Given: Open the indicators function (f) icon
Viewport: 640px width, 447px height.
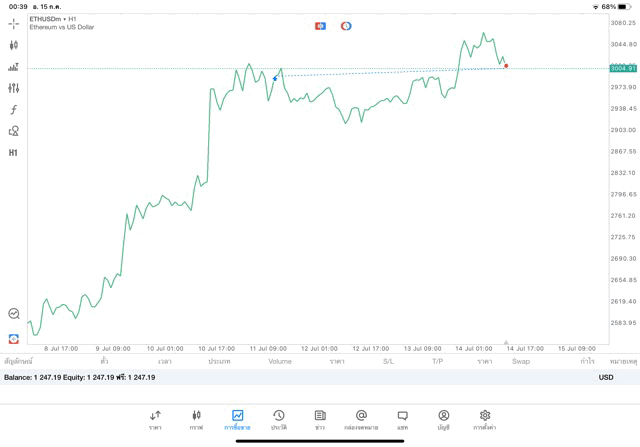Looking at the screenshot, I should pos(14,110).
